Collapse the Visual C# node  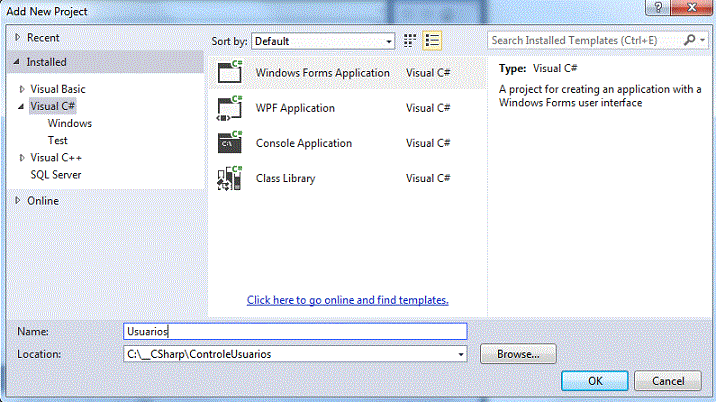click(21, 106)
